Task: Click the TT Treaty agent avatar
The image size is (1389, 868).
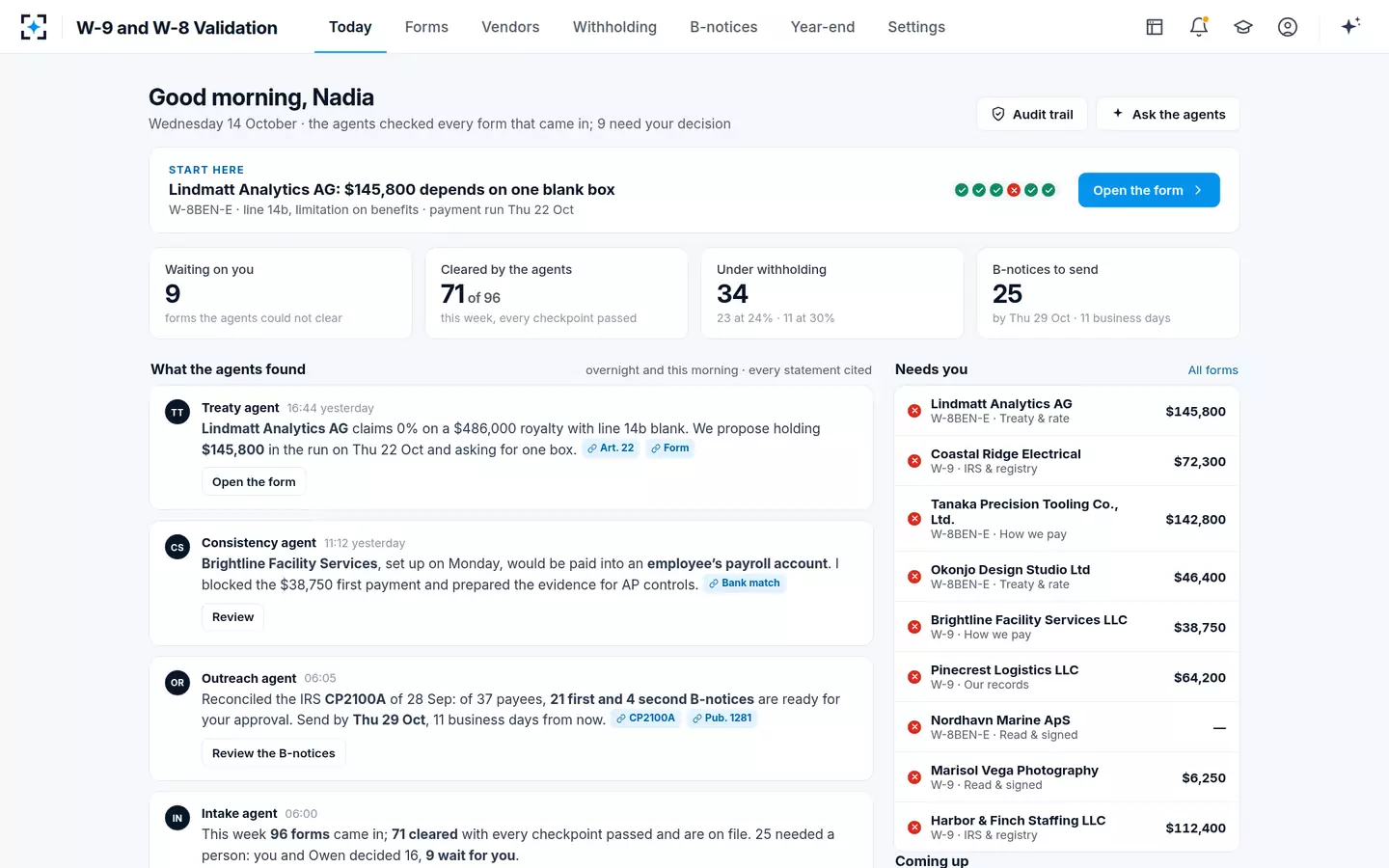Action: tap(177, 412)
